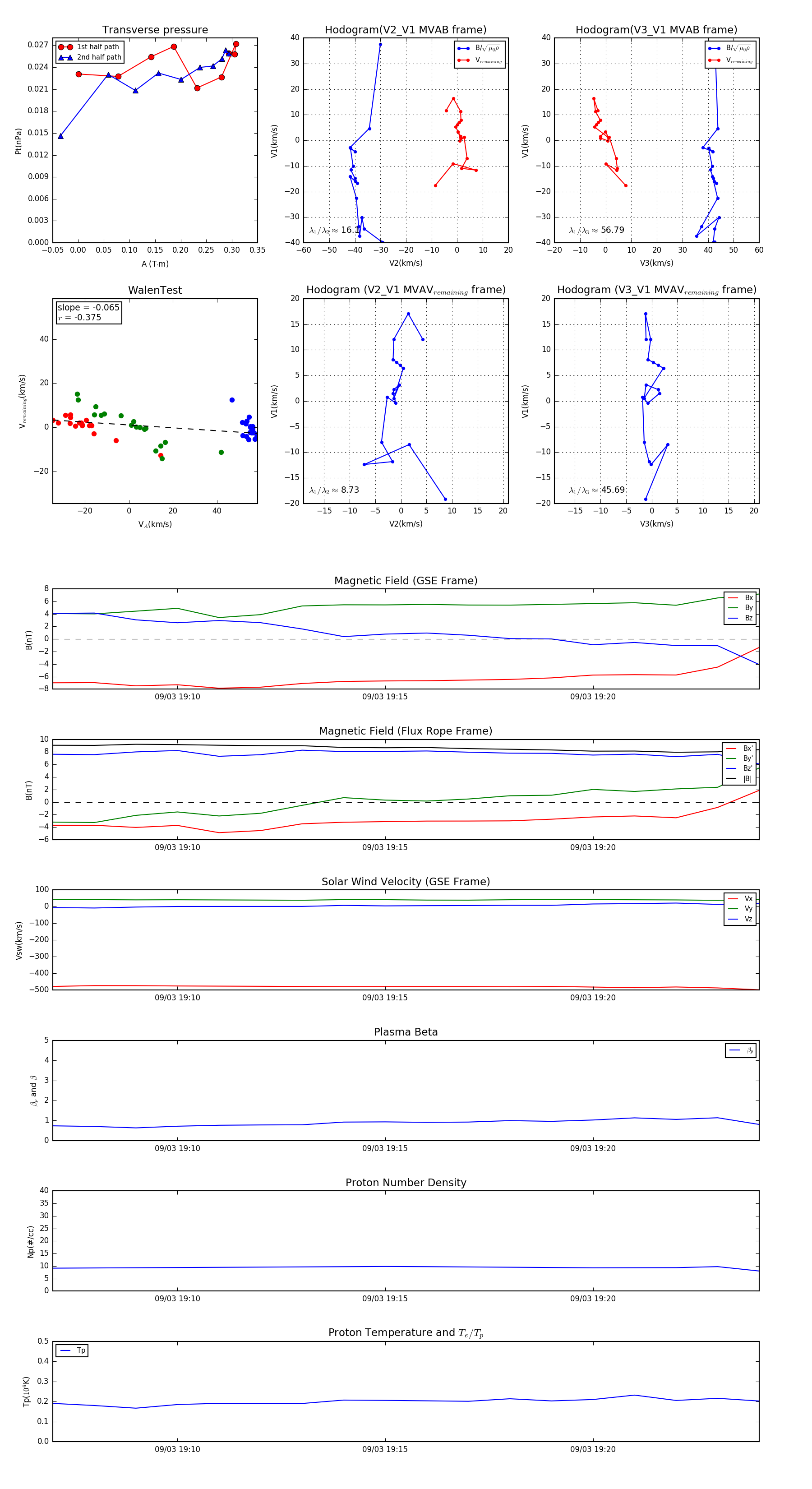The width and height of the screenshot is (812, 1489).
Task: Click the 'Vx' legend entry
Action: [740, 899]
